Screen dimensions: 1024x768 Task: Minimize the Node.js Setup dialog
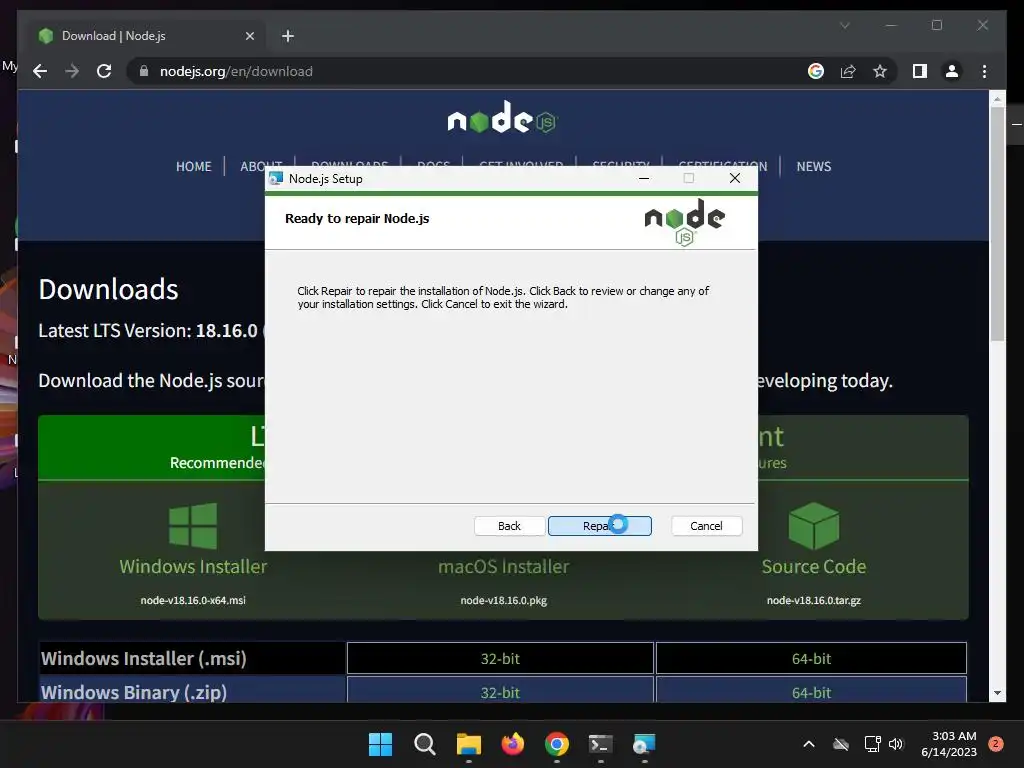[x=644, y=178]
